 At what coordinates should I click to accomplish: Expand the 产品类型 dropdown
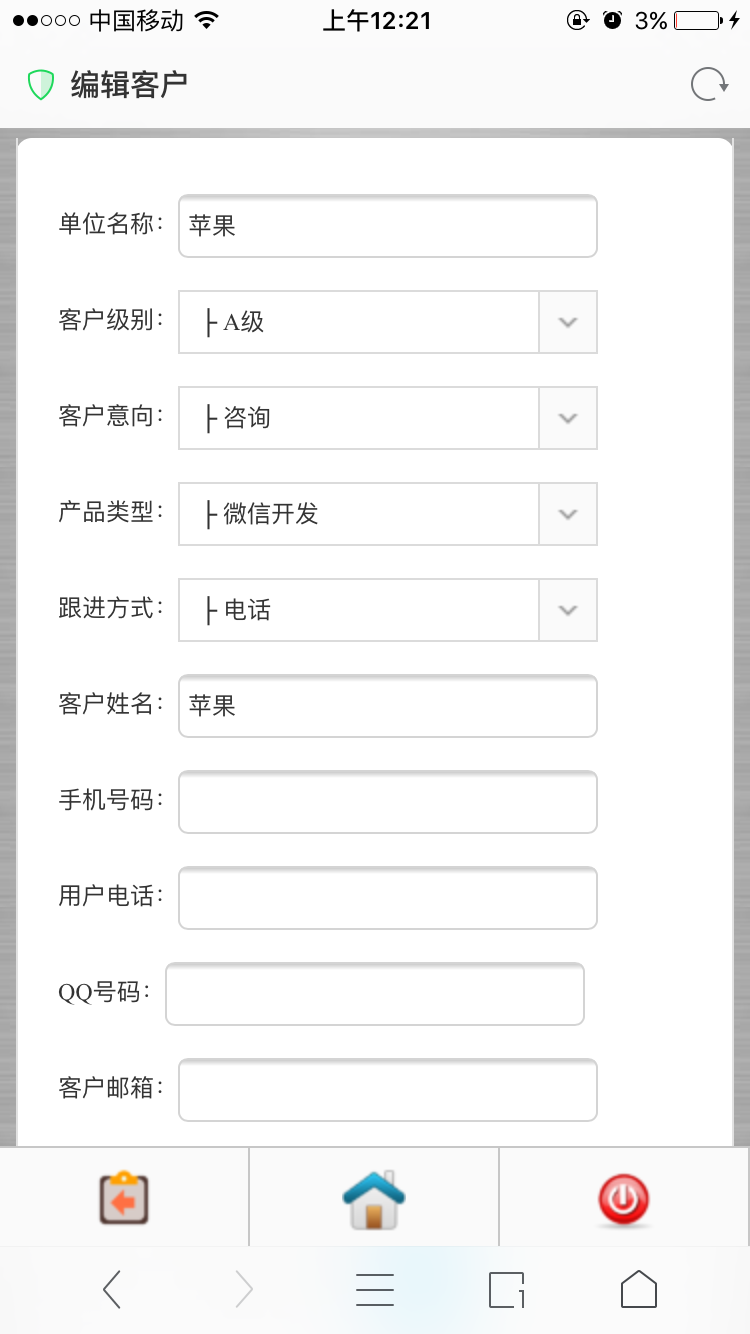pyautogui.click(x=388, y=514)
